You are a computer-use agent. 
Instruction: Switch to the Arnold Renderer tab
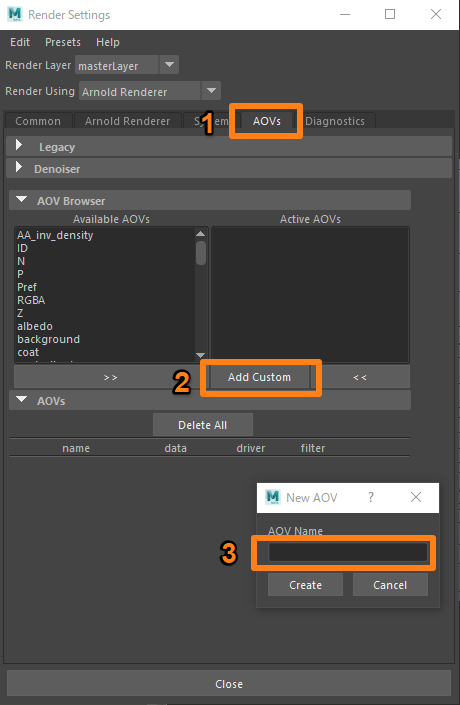coord(127,121)
